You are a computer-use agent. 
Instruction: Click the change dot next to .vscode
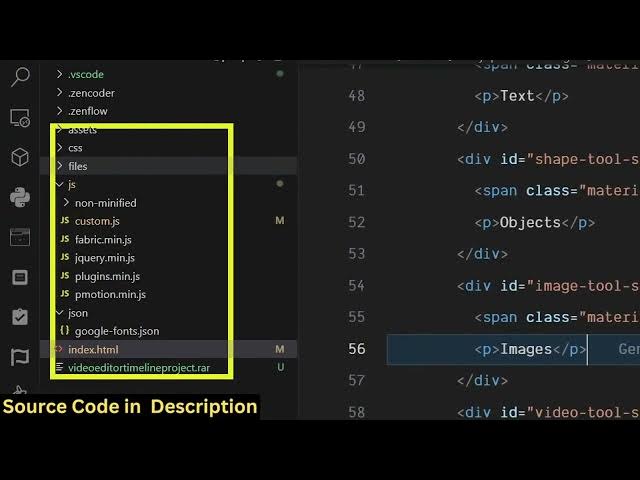pos(280,74)
